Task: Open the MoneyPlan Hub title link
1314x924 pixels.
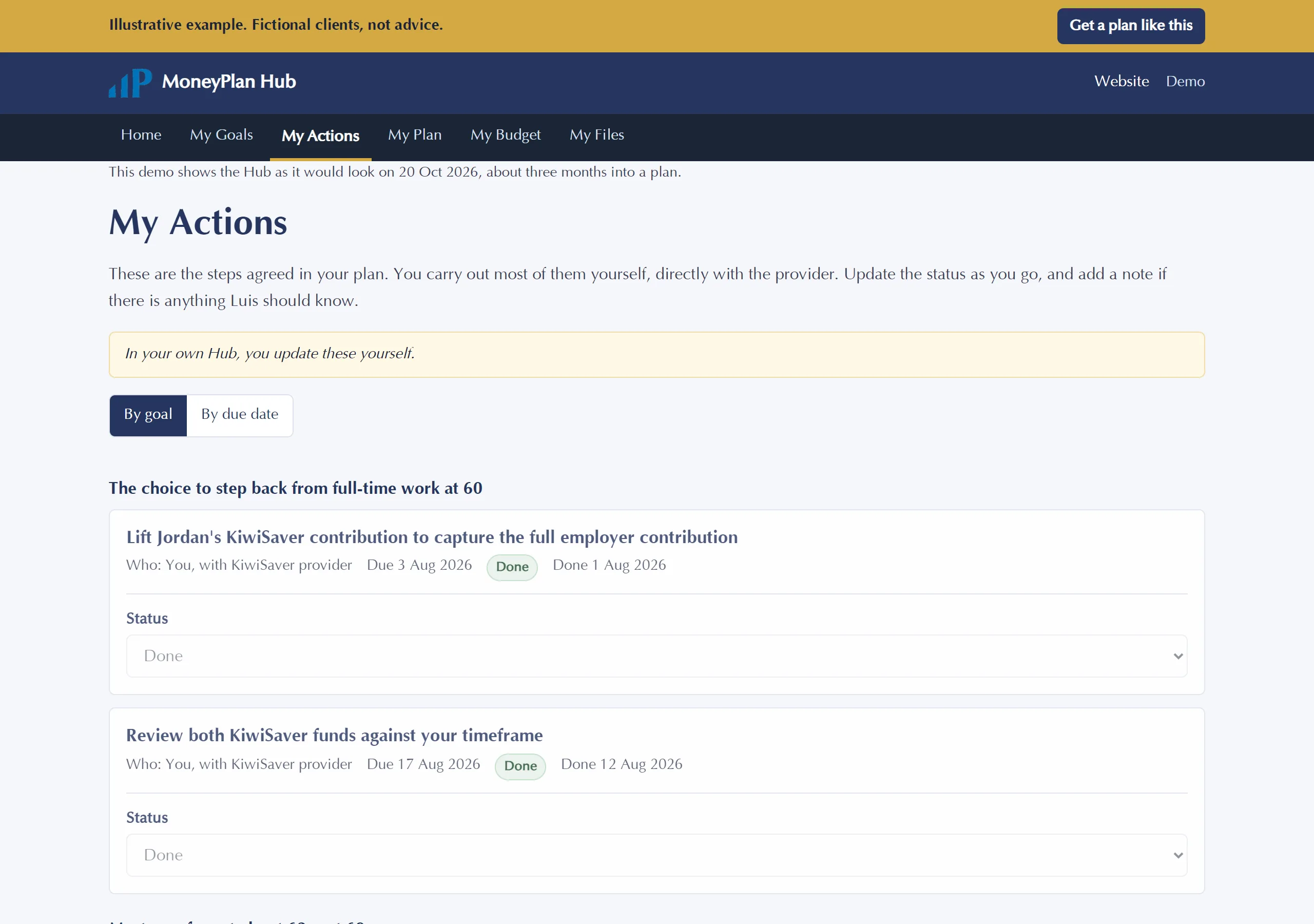Action: tap(229, 82)
